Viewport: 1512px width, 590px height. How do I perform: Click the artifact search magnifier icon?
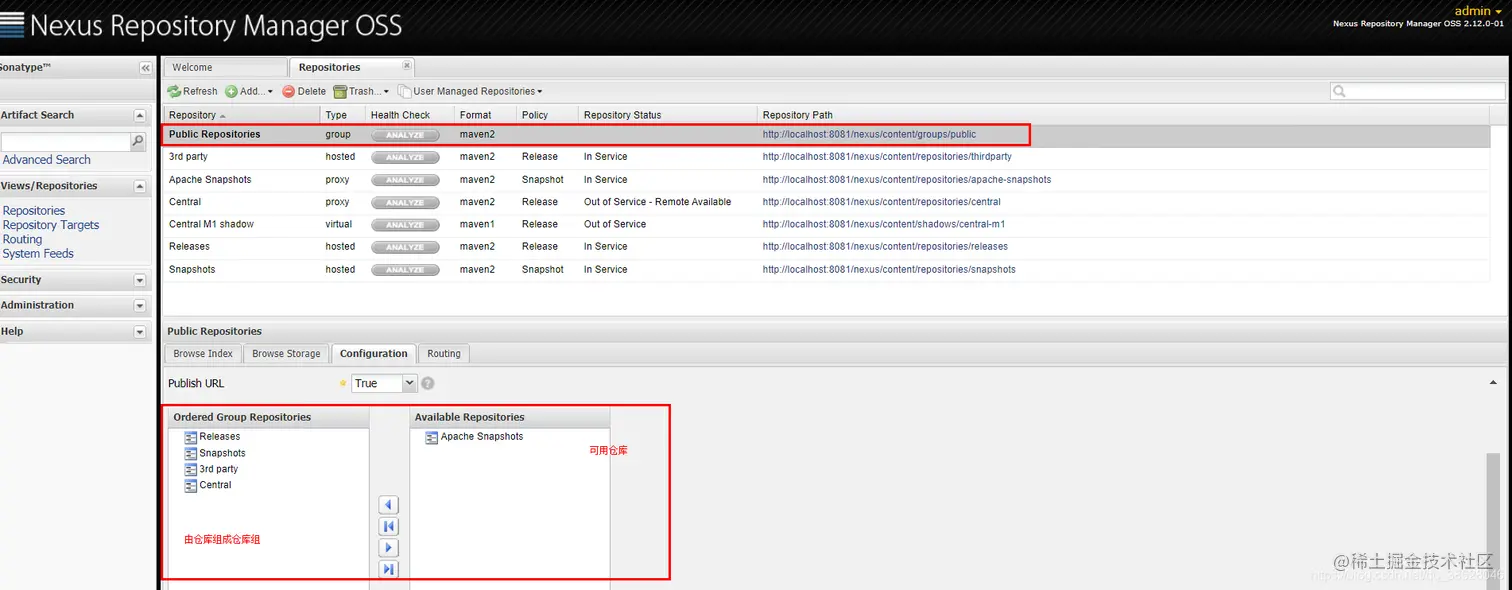pyautogui.click(x=138, y=142)
